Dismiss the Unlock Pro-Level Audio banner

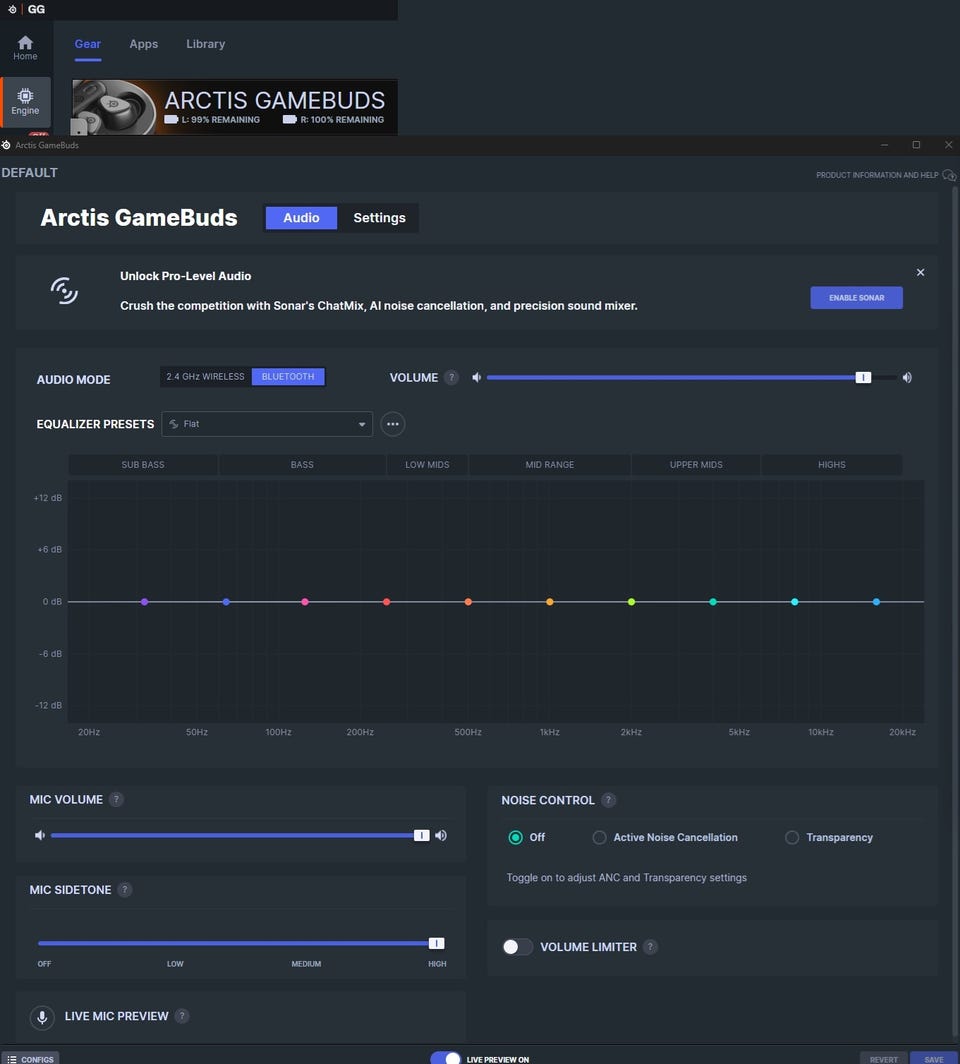tap(921, 272)
